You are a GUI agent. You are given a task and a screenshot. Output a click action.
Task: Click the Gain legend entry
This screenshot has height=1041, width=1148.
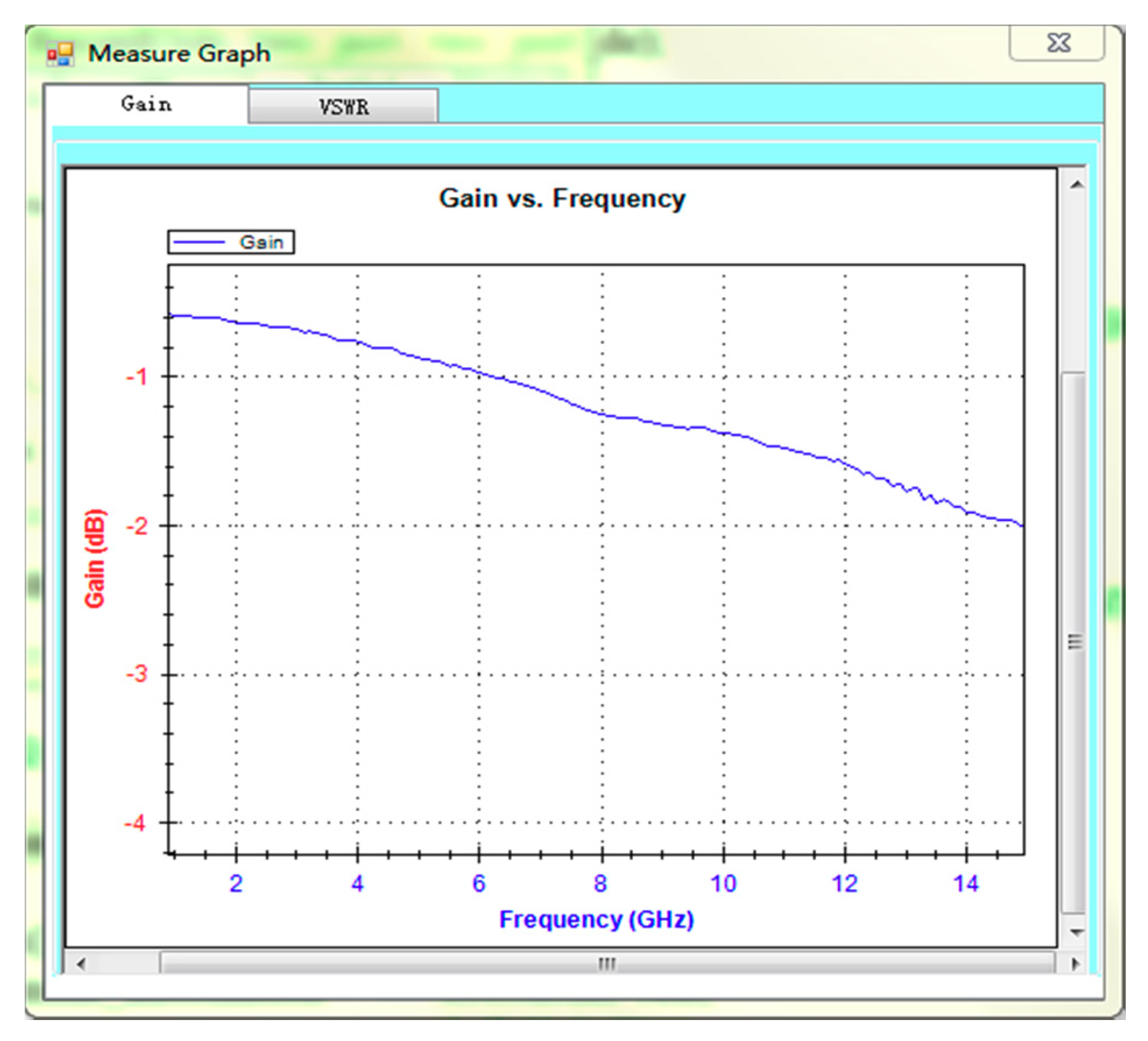pos(231,242)
